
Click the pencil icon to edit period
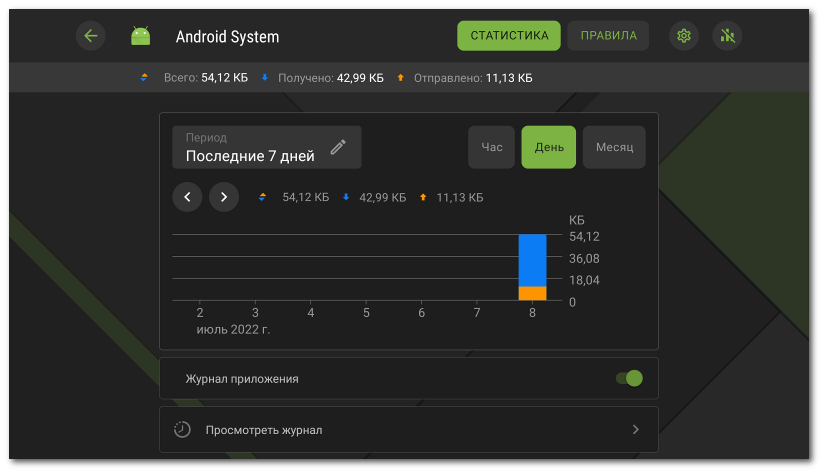(338, 147)
